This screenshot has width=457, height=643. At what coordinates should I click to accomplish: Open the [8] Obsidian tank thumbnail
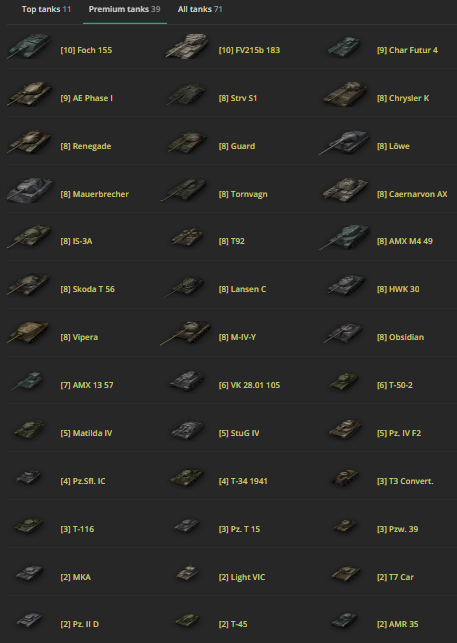343,333
